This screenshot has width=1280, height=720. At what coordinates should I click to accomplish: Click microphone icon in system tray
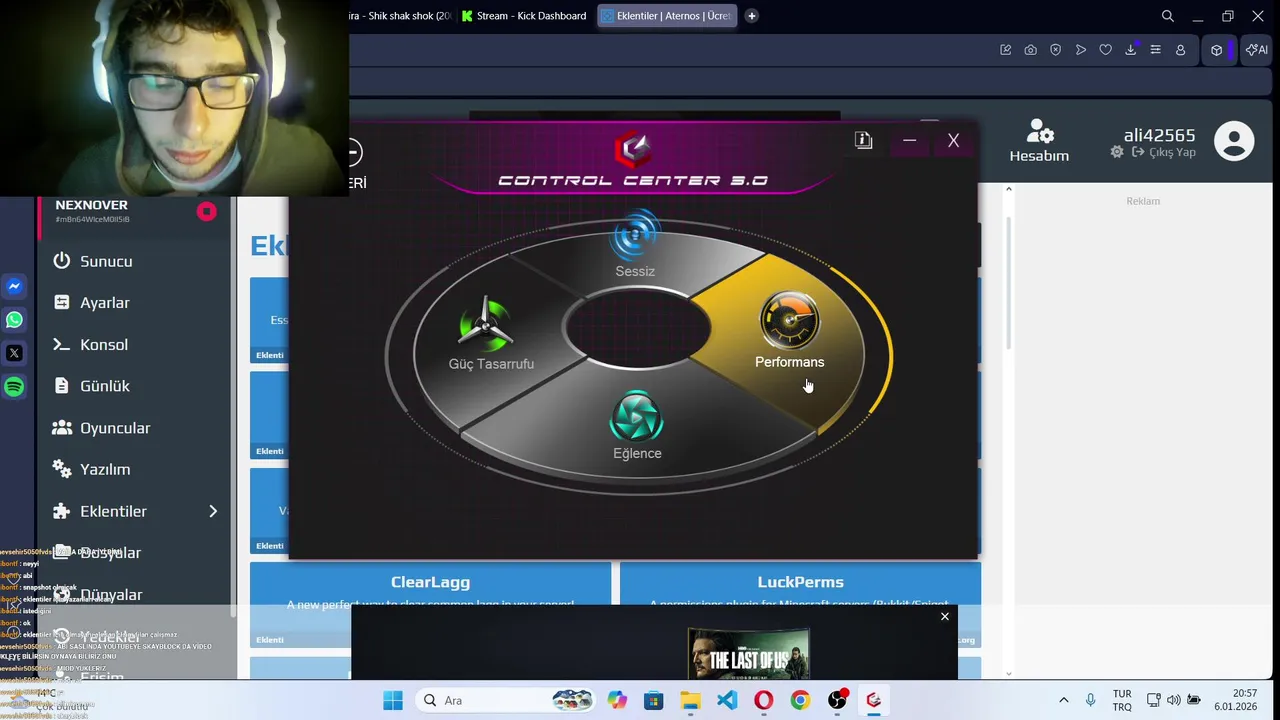[1090, 700]
